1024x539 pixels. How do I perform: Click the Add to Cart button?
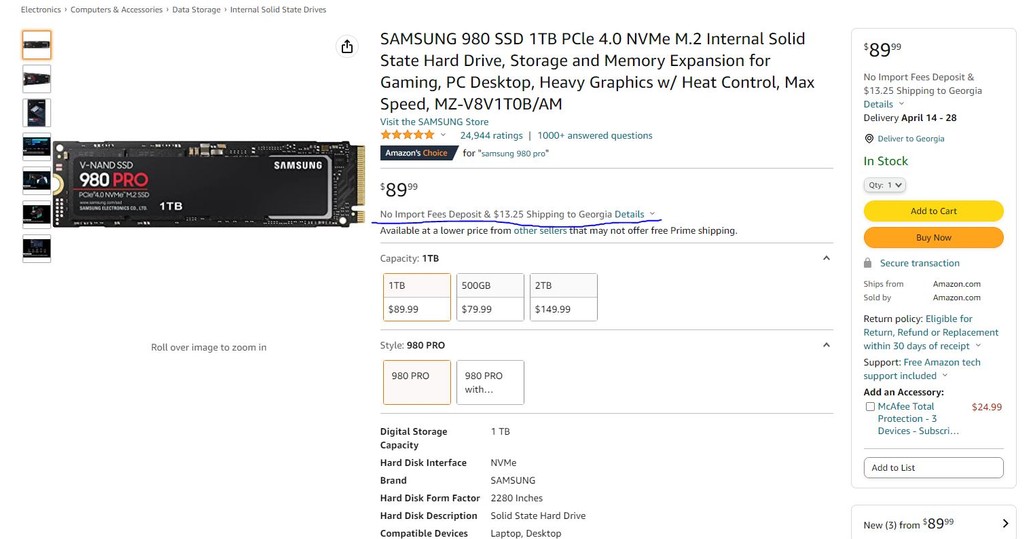click(933, 211)
